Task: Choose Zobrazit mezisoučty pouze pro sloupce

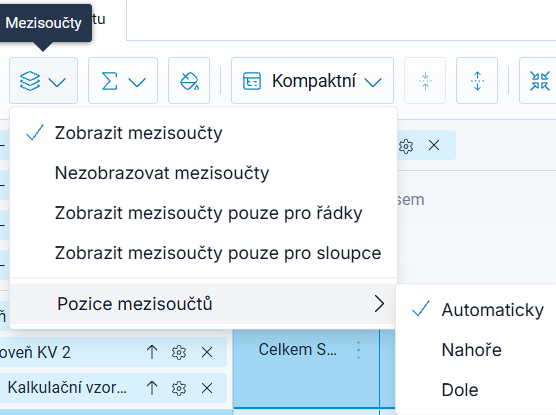Action: coord(203,253)
